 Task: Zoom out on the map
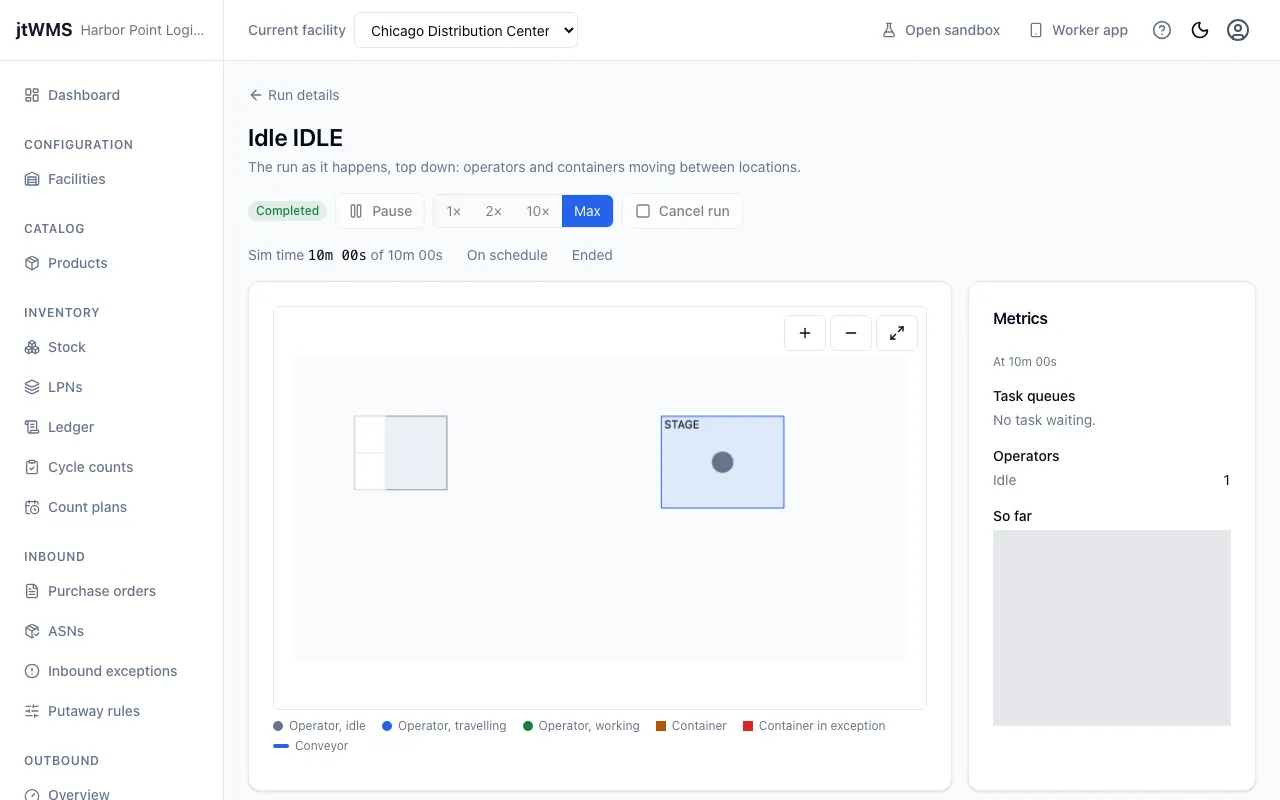(x=851, y=333)
